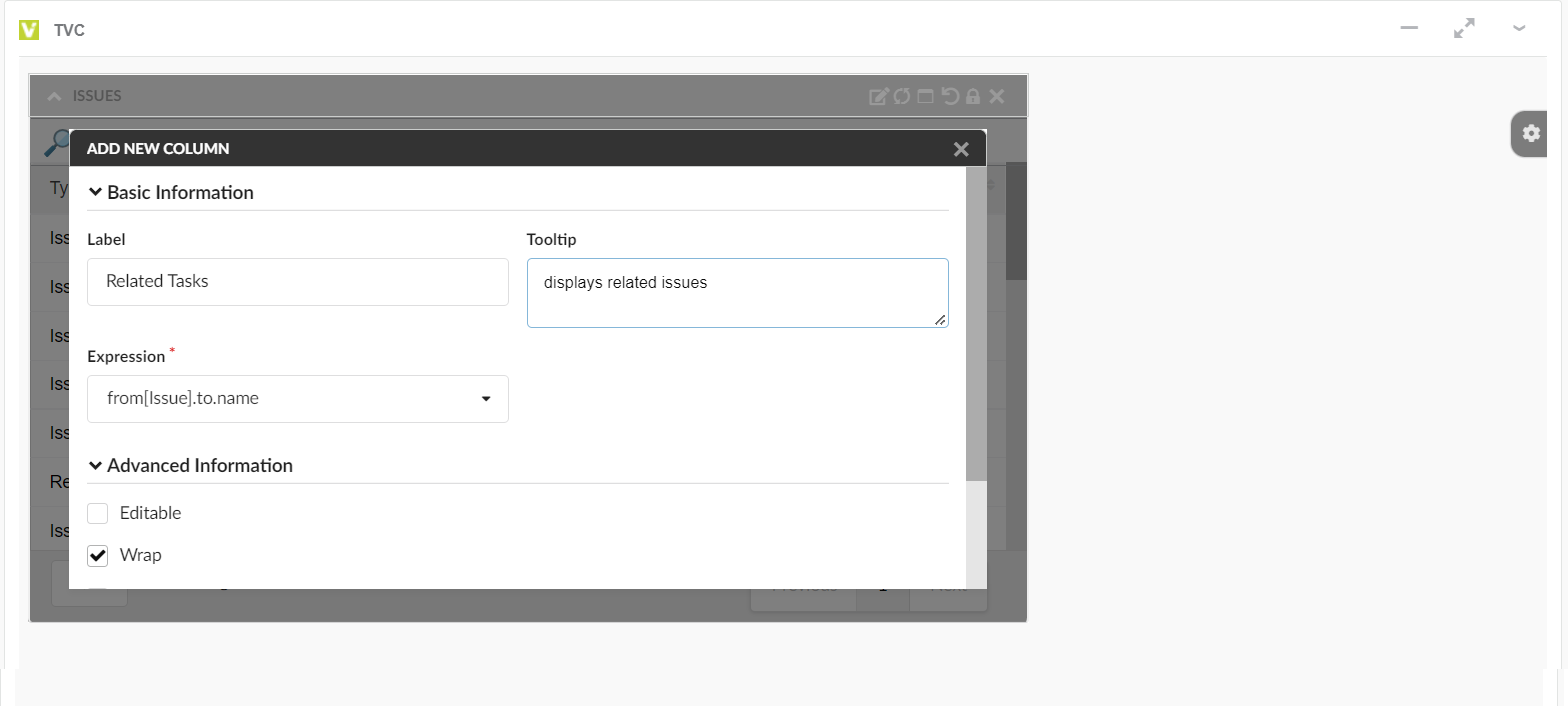Collapse the Issues panel with chevron
The width and height of the screenshot is (1568, 706).
point(54,96)
